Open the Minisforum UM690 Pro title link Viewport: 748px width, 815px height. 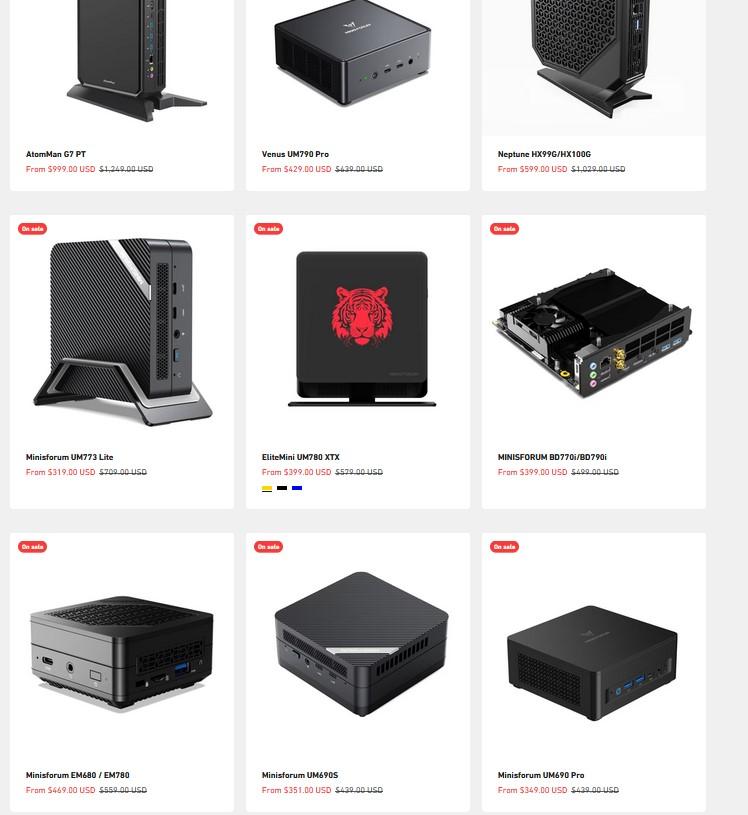[x=541, y=775]
